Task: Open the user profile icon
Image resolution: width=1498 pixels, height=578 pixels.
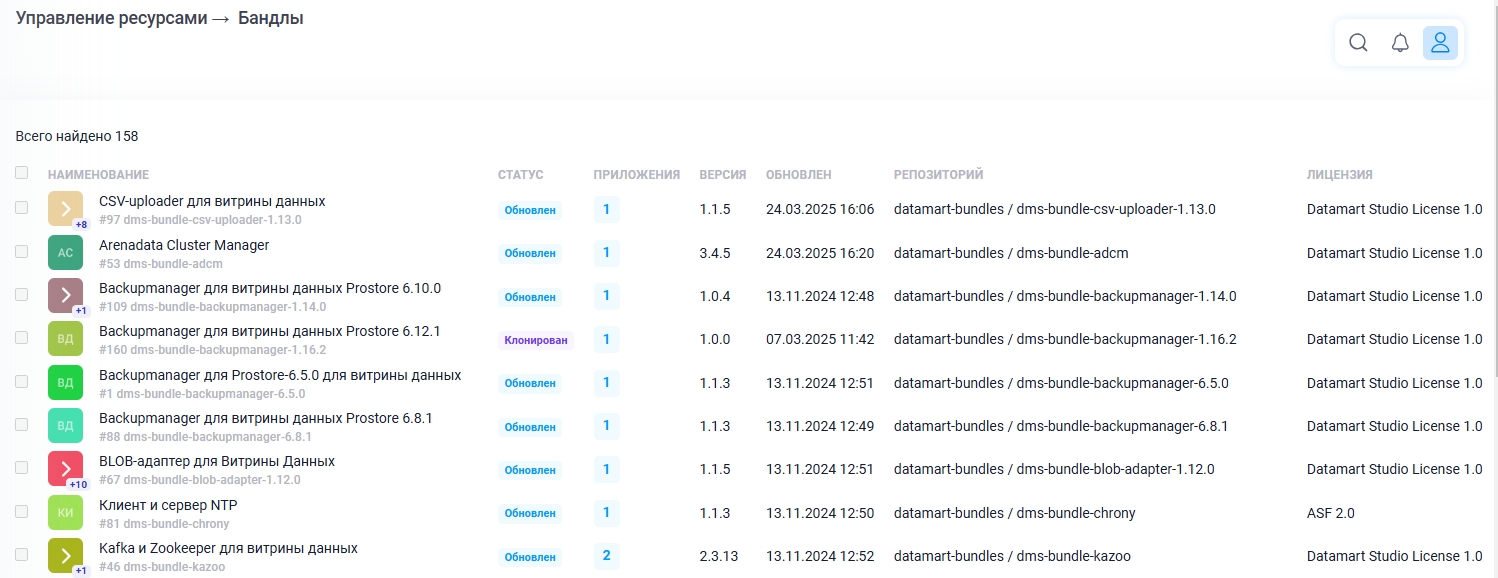Action: click(x=1440, y=43)
